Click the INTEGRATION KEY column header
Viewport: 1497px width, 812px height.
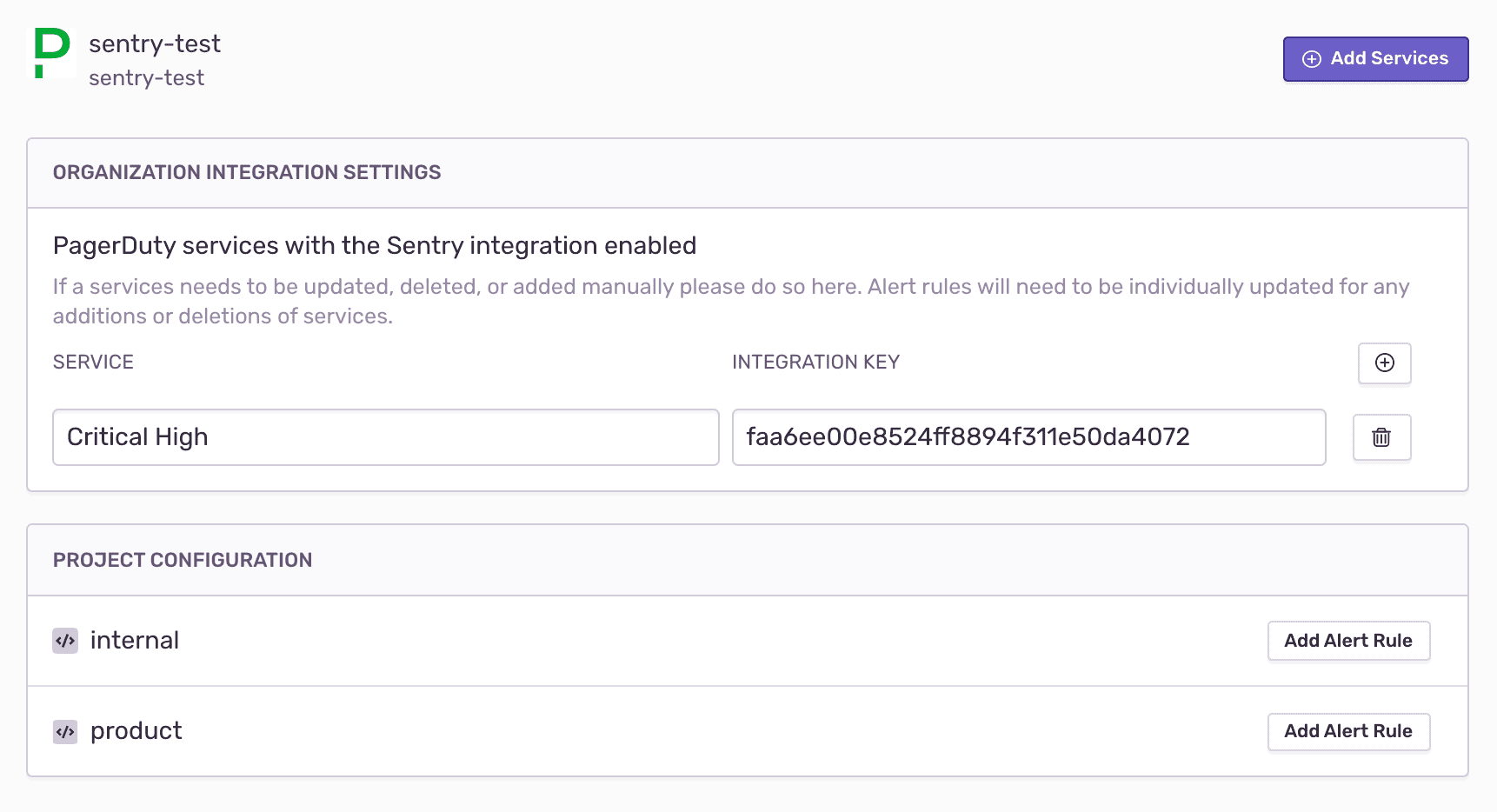click(x=816, y=362)
